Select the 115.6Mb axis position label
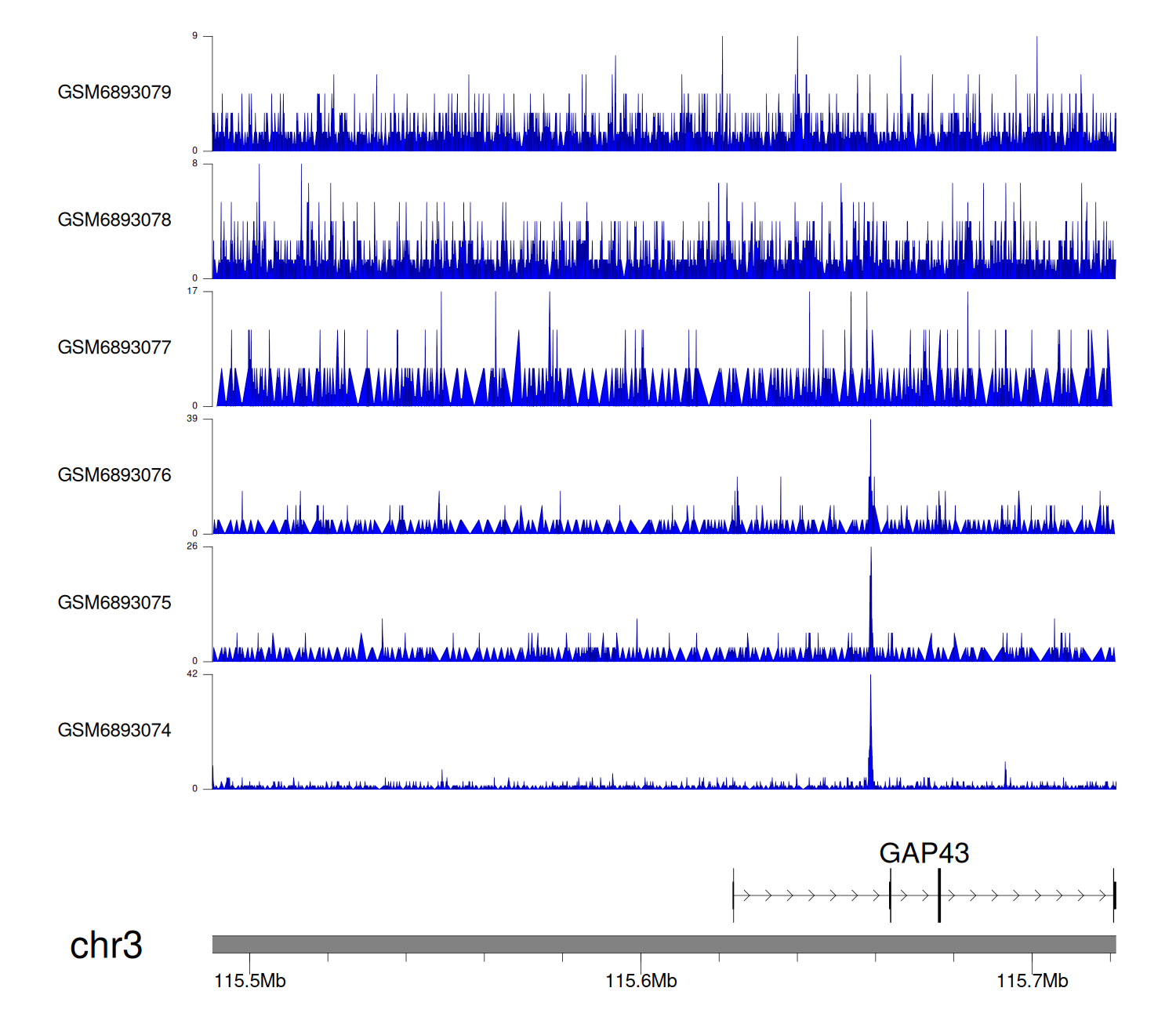This screenshot has width=1176, height=1035. pos(641,981)
